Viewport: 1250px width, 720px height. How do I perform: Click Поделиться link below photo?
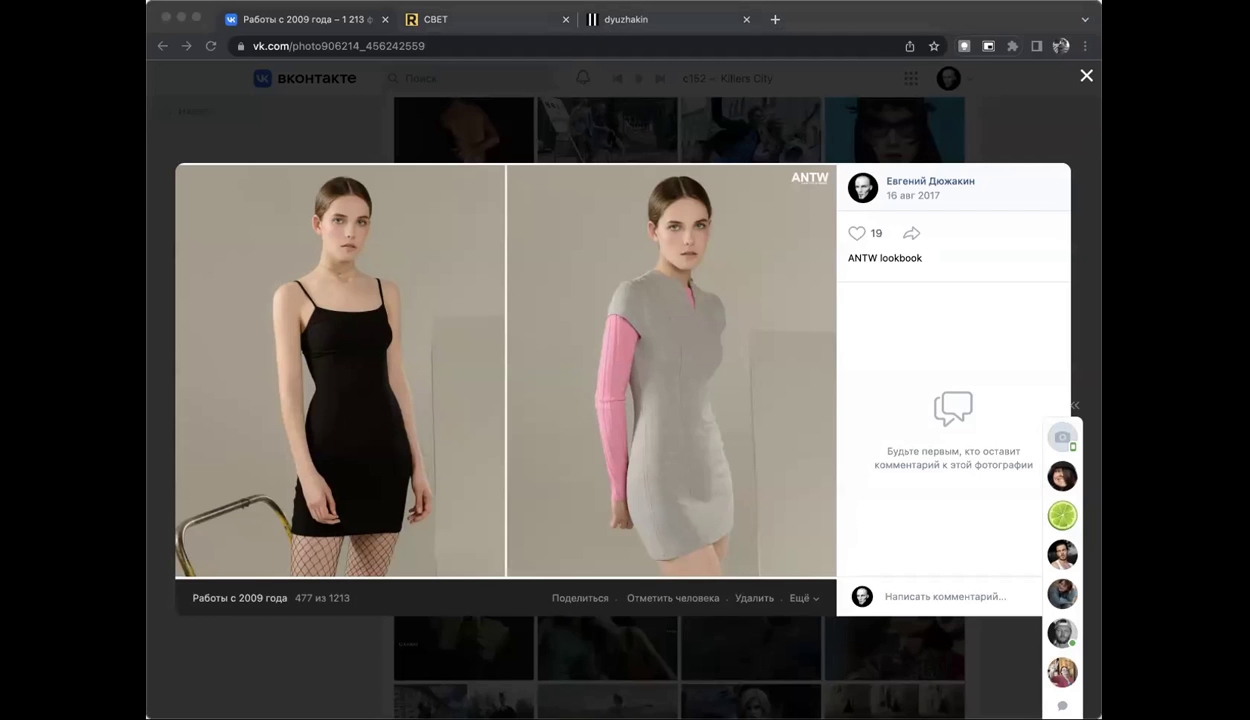click(580, 598)
